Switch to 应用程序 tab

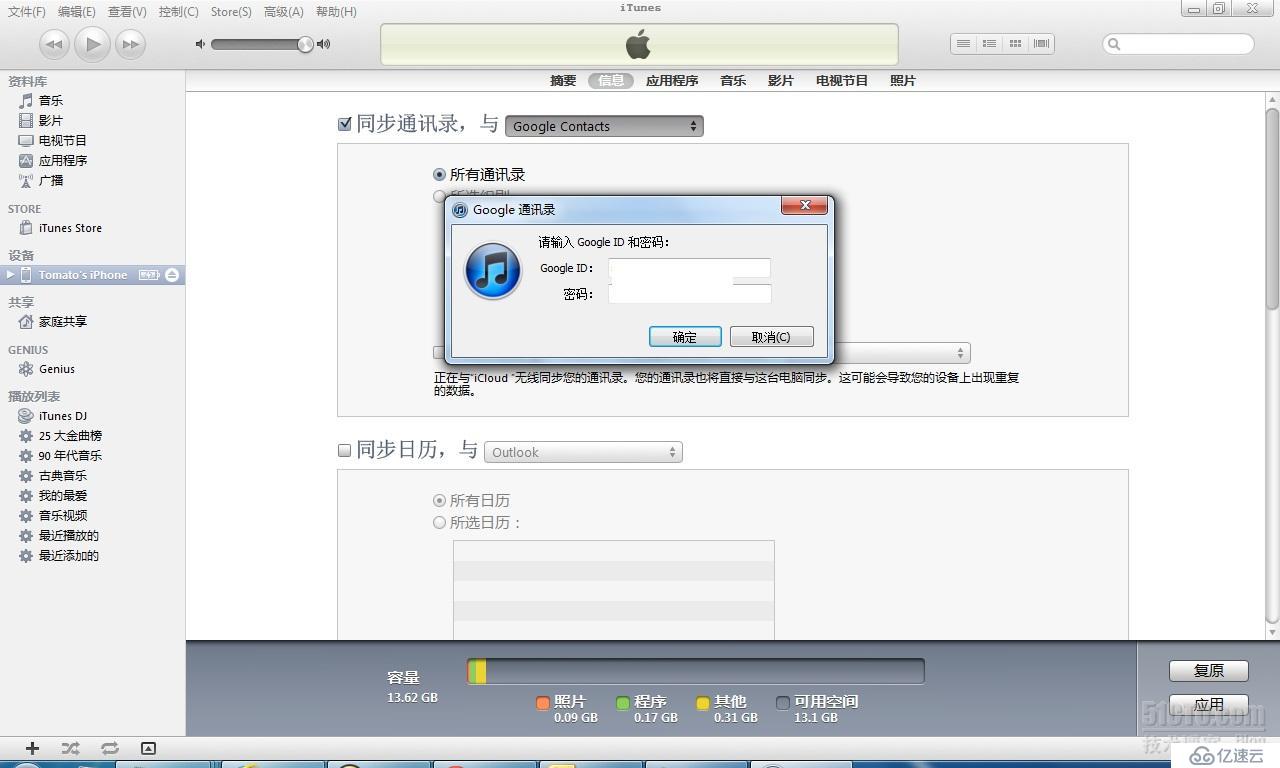click(672, 81)
